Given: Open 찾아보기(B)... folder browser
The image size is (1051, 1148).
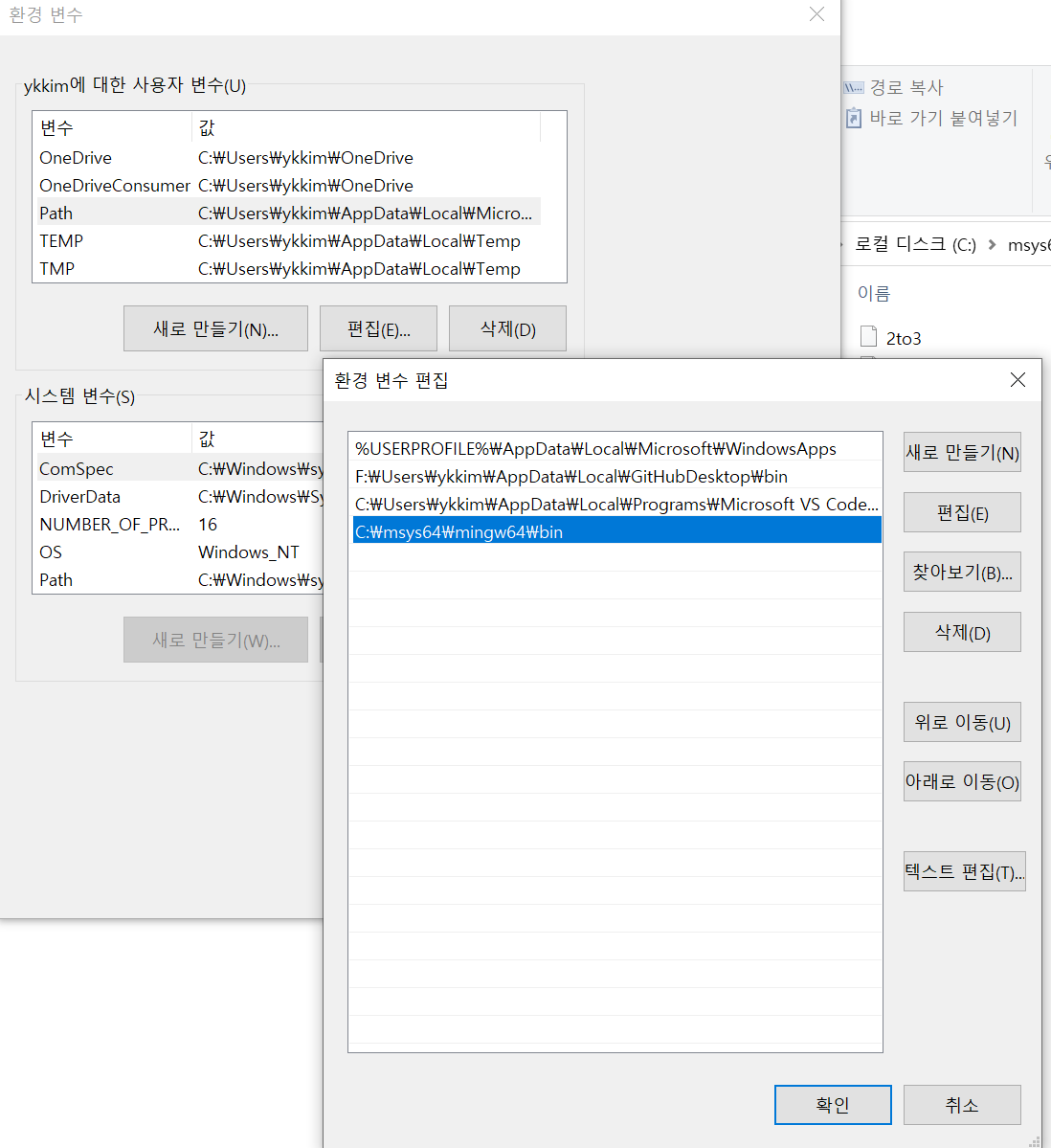Looking at the screenshot, I should (x=962, y=573).
